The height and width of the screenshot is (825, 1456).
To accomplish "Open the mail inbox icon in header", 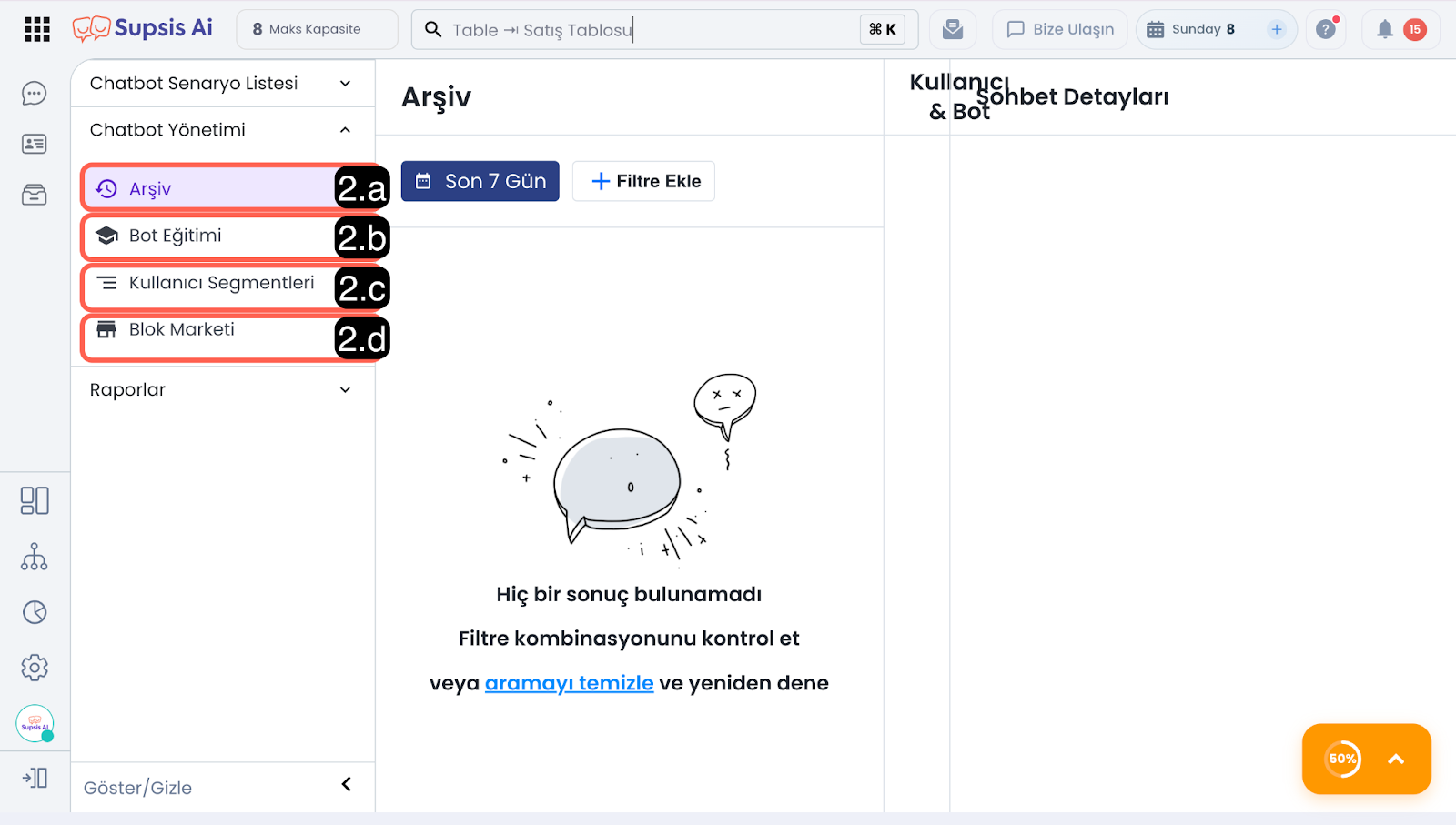I will (x=953, y=30).
